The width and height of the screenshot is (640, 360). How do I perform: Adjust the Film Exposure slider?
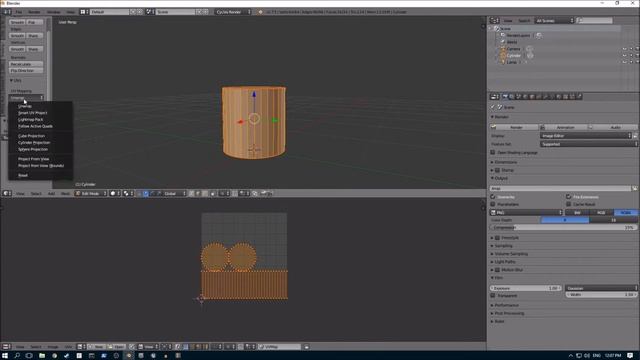pyautogui.click(x=526, y=288)
